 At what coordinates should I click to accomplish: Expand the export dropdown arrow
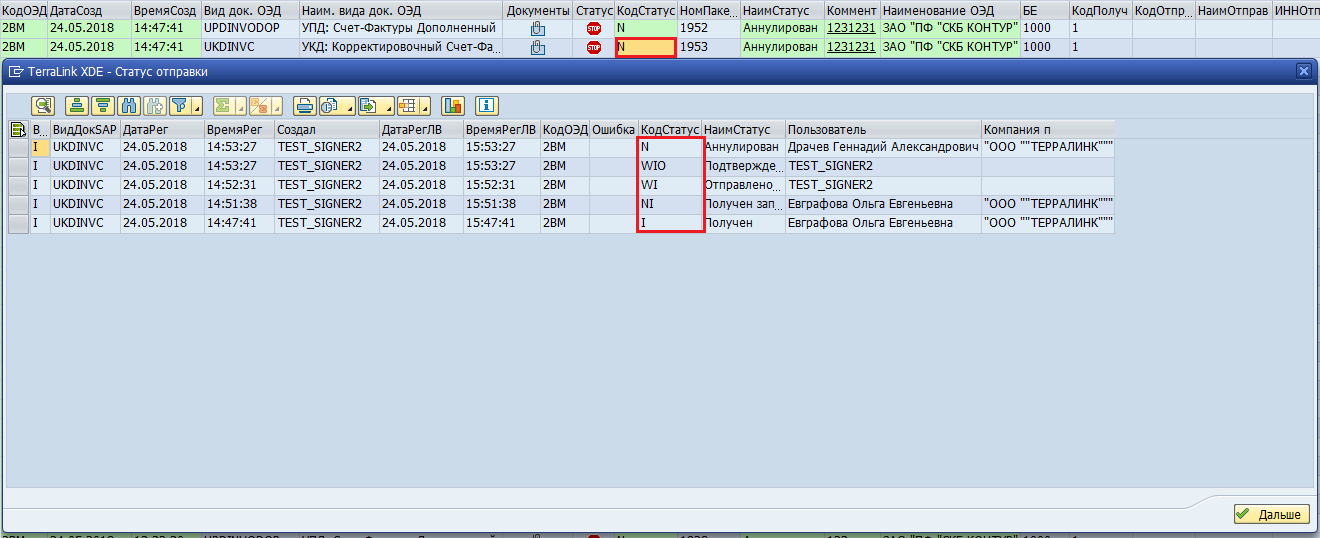387,107
